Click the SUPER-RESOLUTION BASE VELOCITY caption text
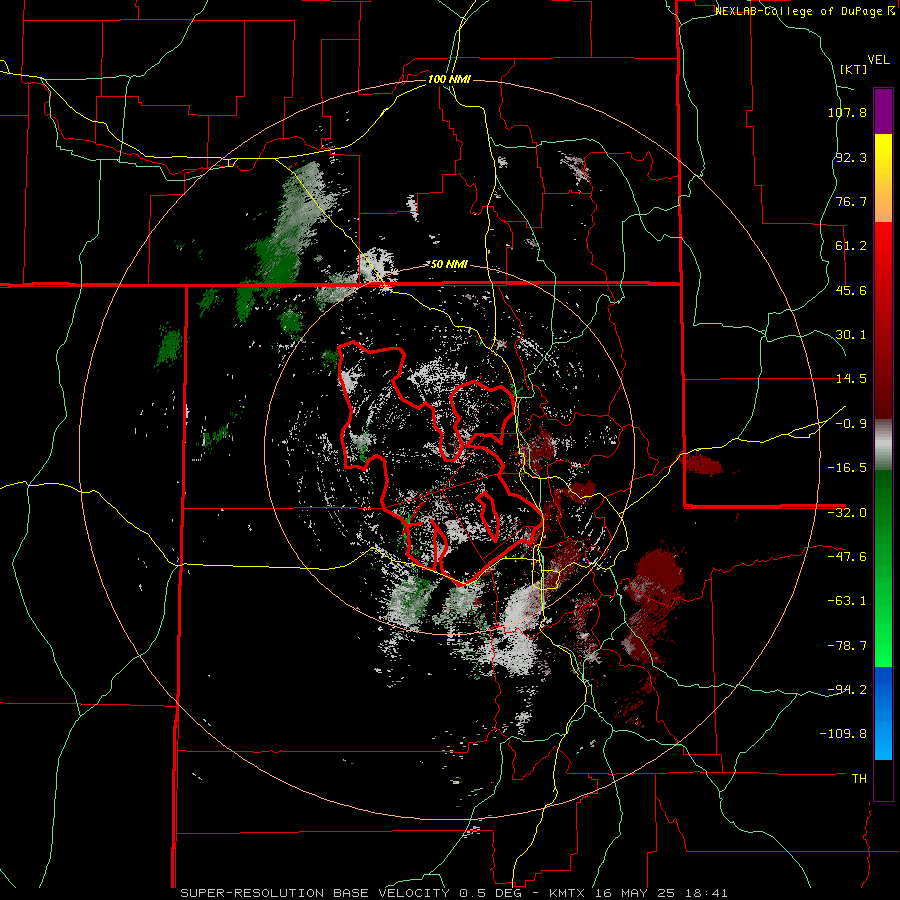This screenshot has width=900, height=900. point(315,893)
